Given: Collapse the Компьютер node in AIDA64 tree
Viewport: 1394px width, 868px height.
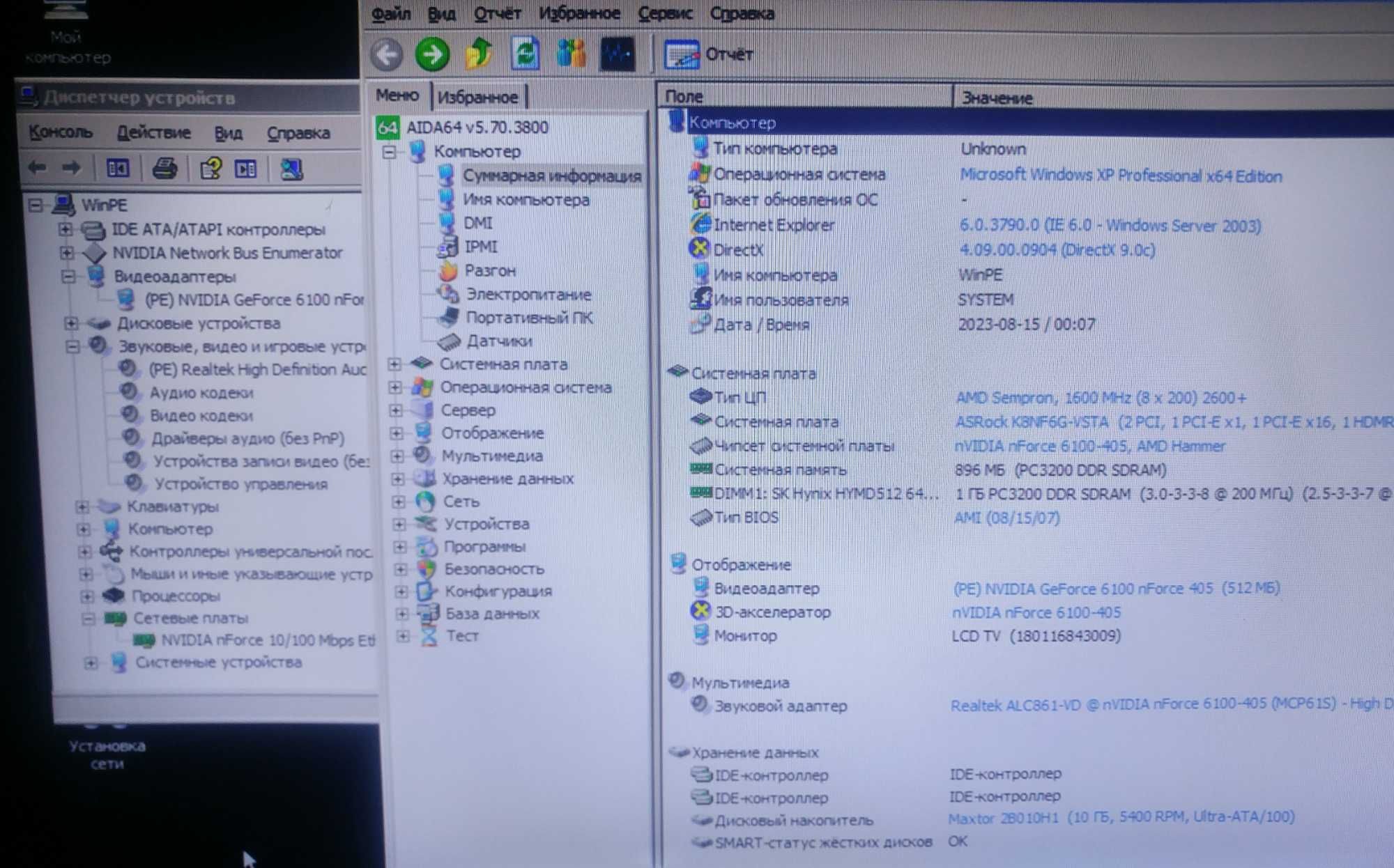Looking at the screenshot, I should pos(389,151).
